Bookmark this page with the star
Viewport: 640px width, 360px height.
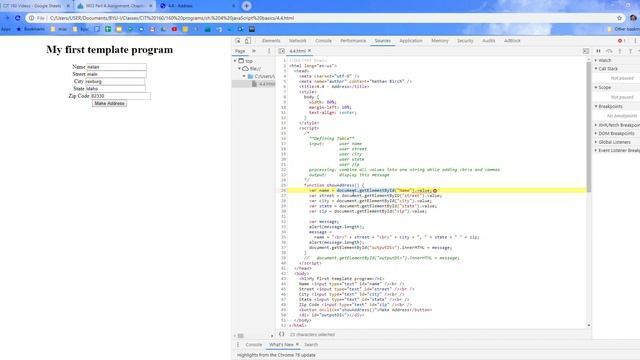coord(620,18)
